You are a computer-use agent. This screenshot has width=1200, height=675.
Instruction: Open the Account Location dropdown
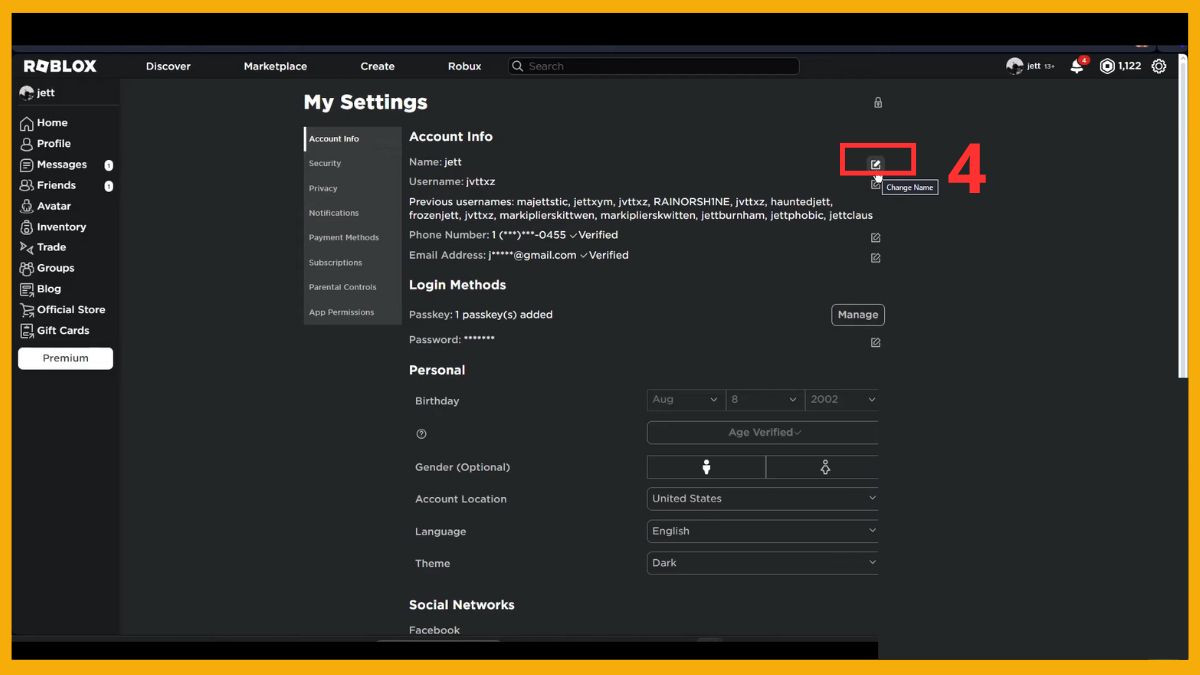763,498
